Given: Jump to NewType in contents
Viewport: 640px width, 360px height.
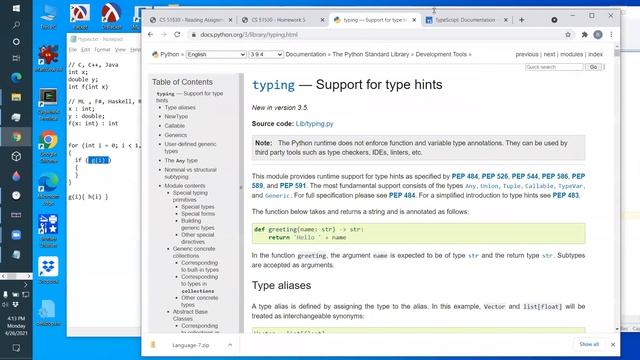Looking at the screenshot, I should [x=176, y=116].
